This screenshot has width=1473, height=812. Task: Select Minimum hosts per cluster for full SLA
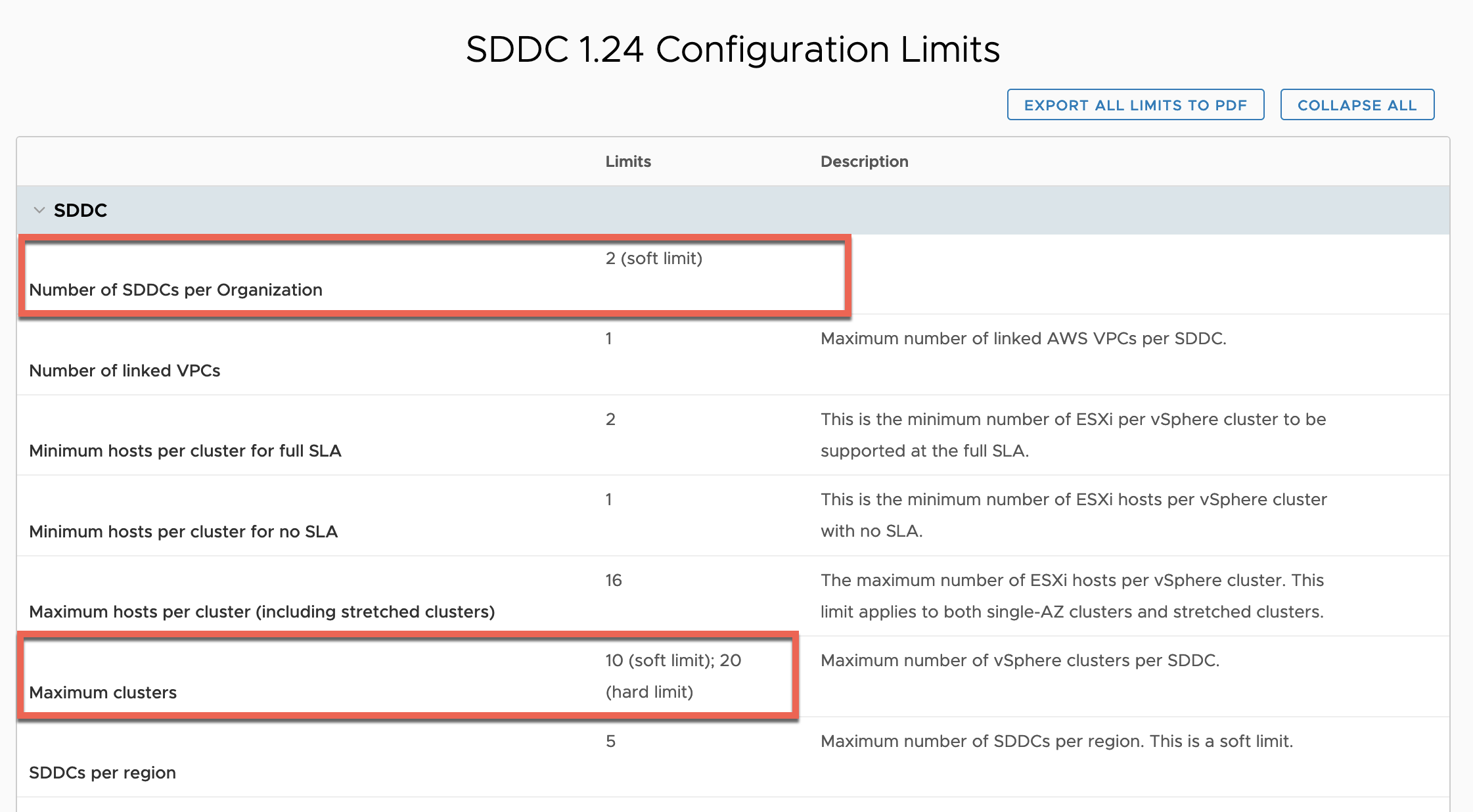click(x=185, y=451)
